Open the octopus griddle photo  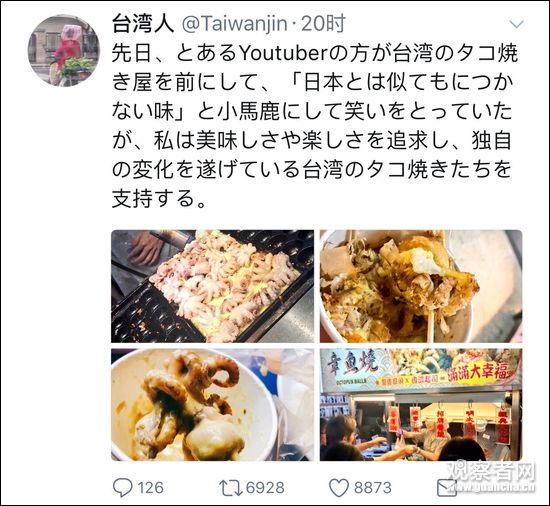(x=213, y=286)
